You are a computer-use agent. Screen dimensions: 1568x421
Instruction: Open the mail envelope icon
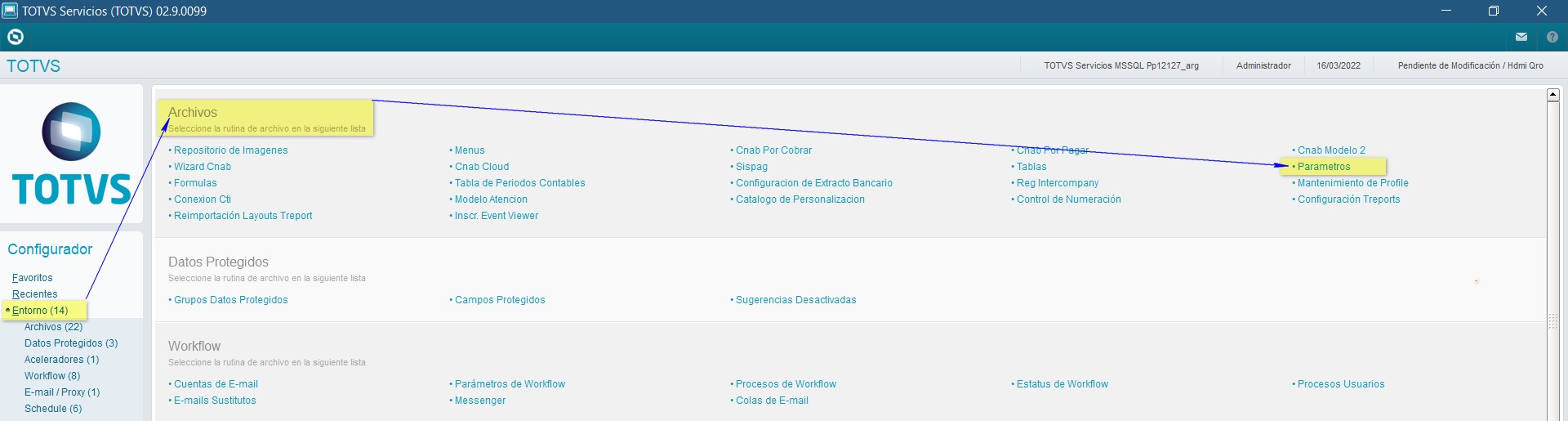pos(1521,37)
